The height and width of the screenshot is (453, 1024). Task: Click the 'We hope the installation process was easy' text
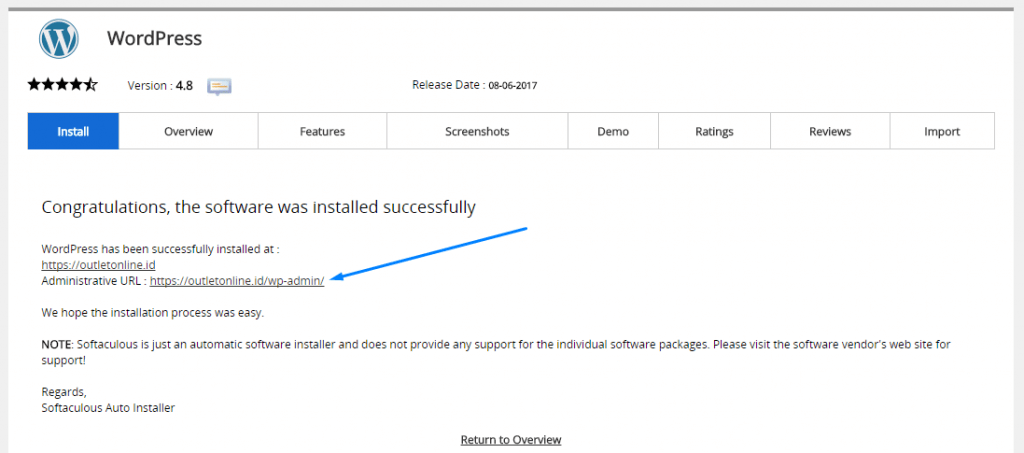153,313
